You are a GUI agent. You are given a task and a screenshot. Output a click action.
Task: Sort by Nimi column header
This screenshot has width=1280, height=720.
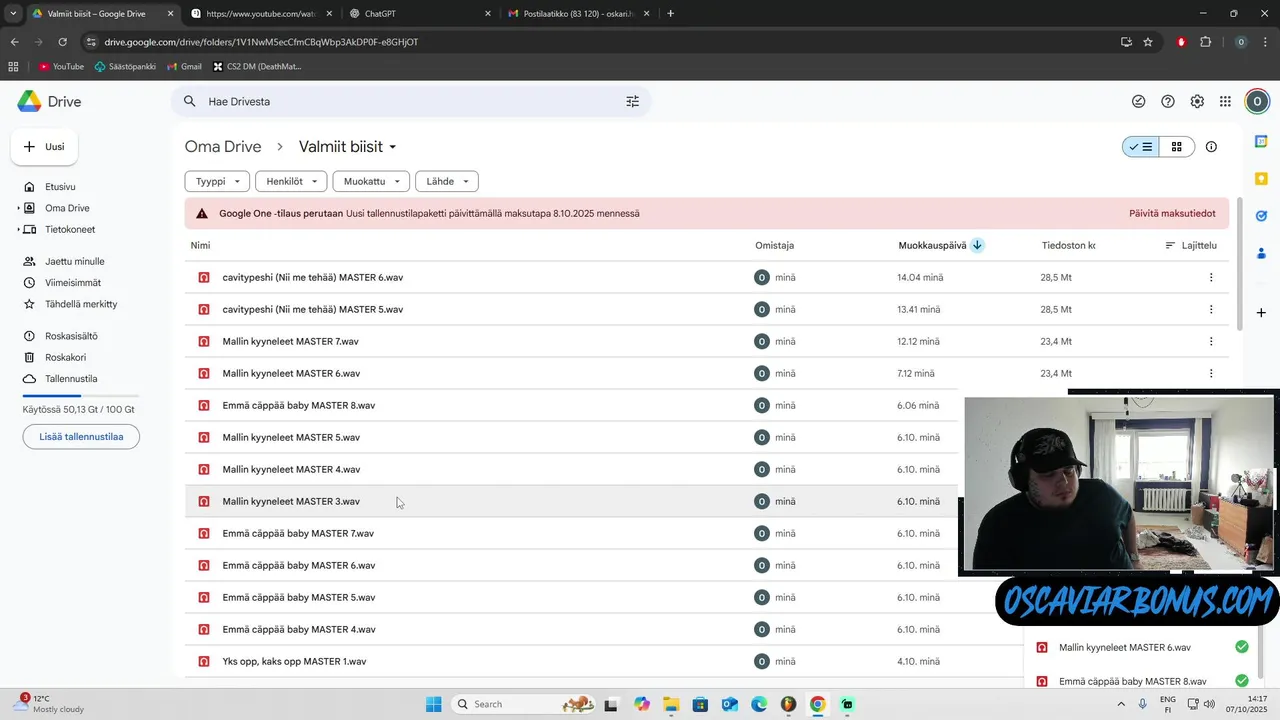[200, 245]
